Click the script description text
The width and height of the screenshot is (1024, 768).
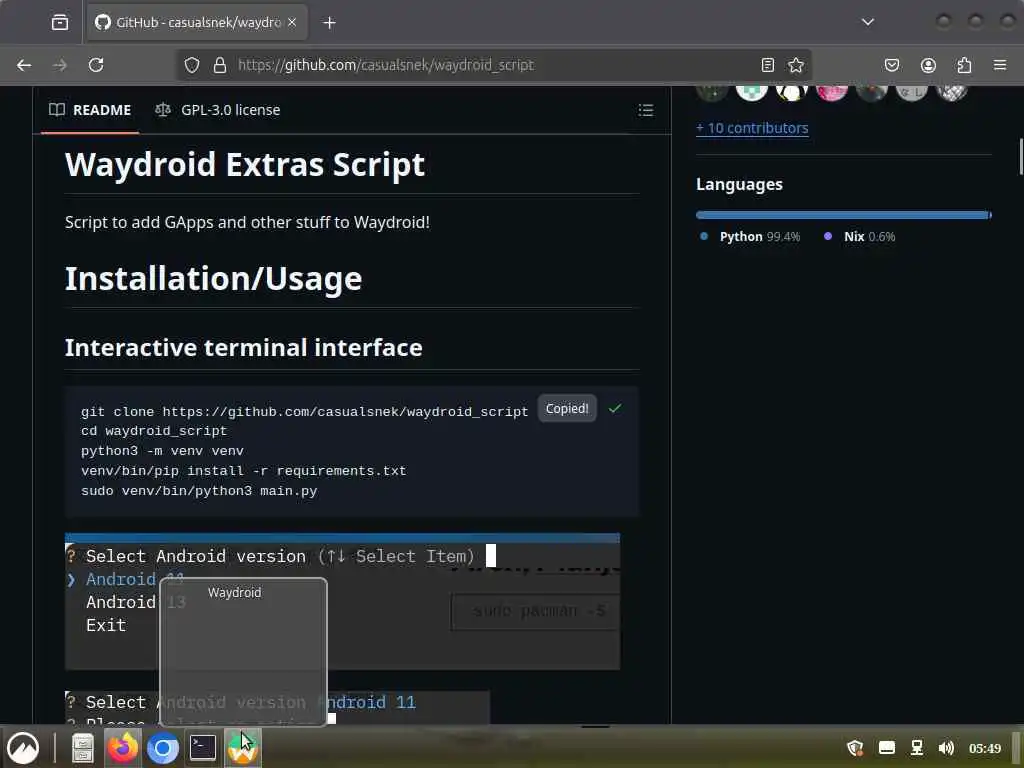[248, 222]
